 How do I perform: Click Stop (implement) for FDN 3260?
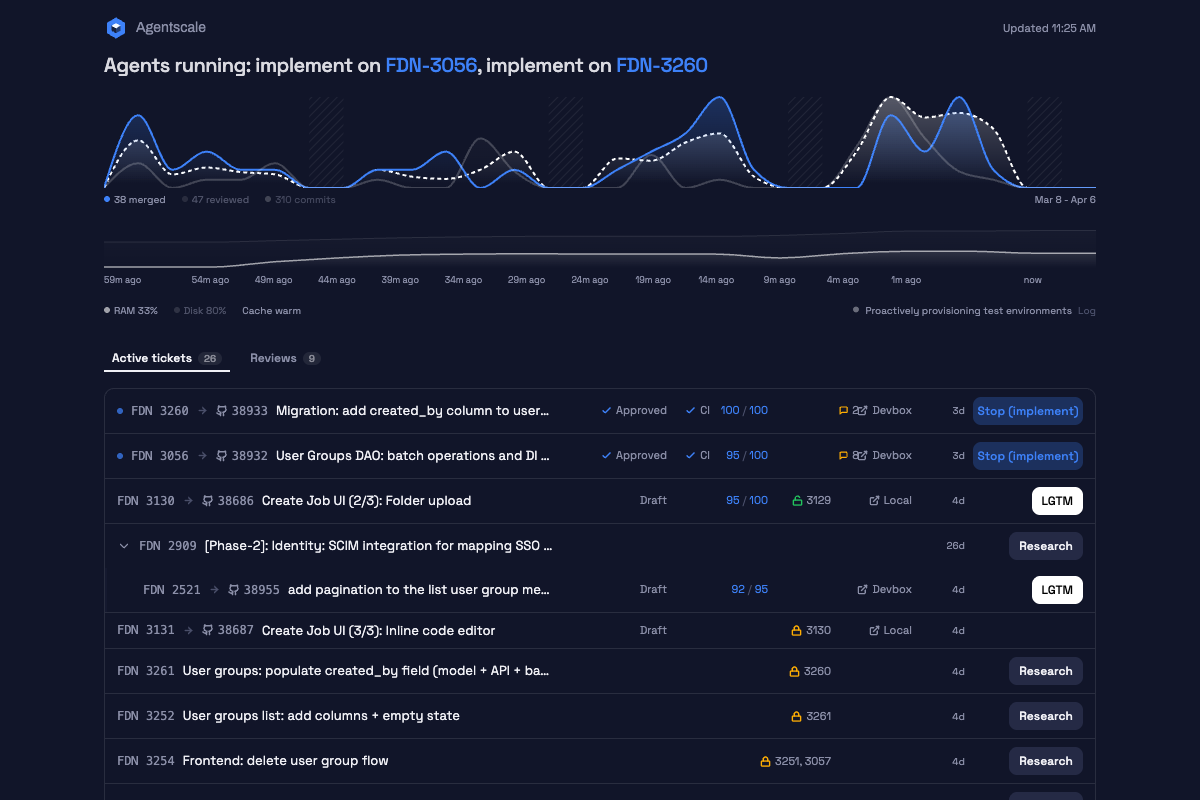pos(1028,411)
